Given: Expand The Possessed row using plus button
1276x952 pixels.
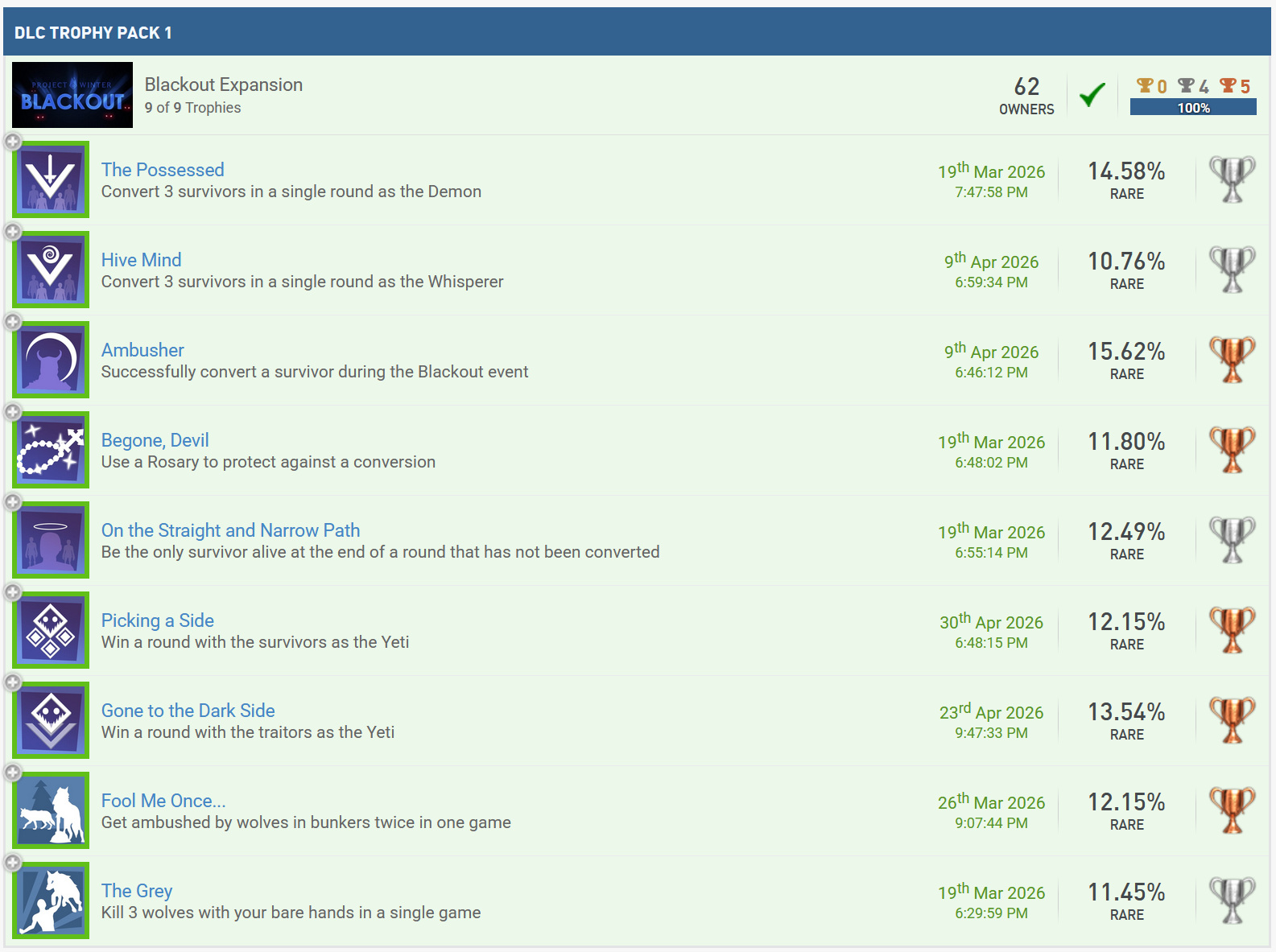Looking at the screenshot, I should (x=13, y=142).
